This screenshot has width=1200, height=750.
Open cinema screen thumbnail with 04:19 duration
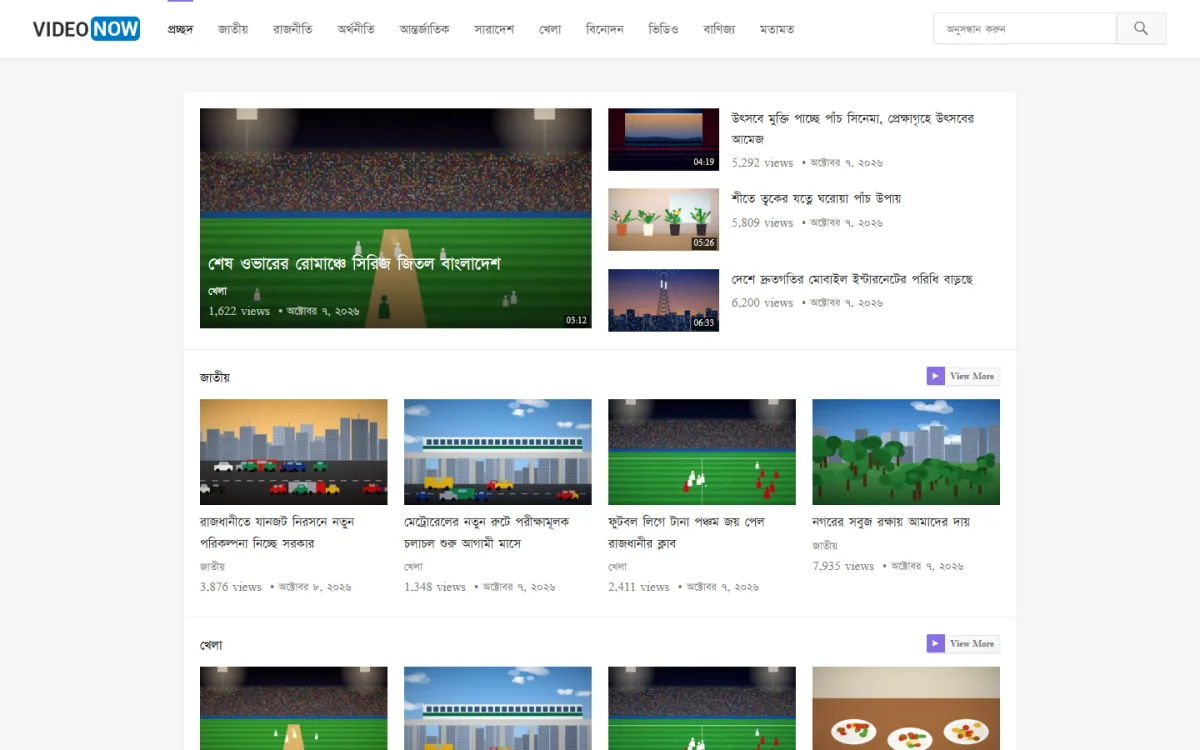pyautogui.click(x=663, y=139)
